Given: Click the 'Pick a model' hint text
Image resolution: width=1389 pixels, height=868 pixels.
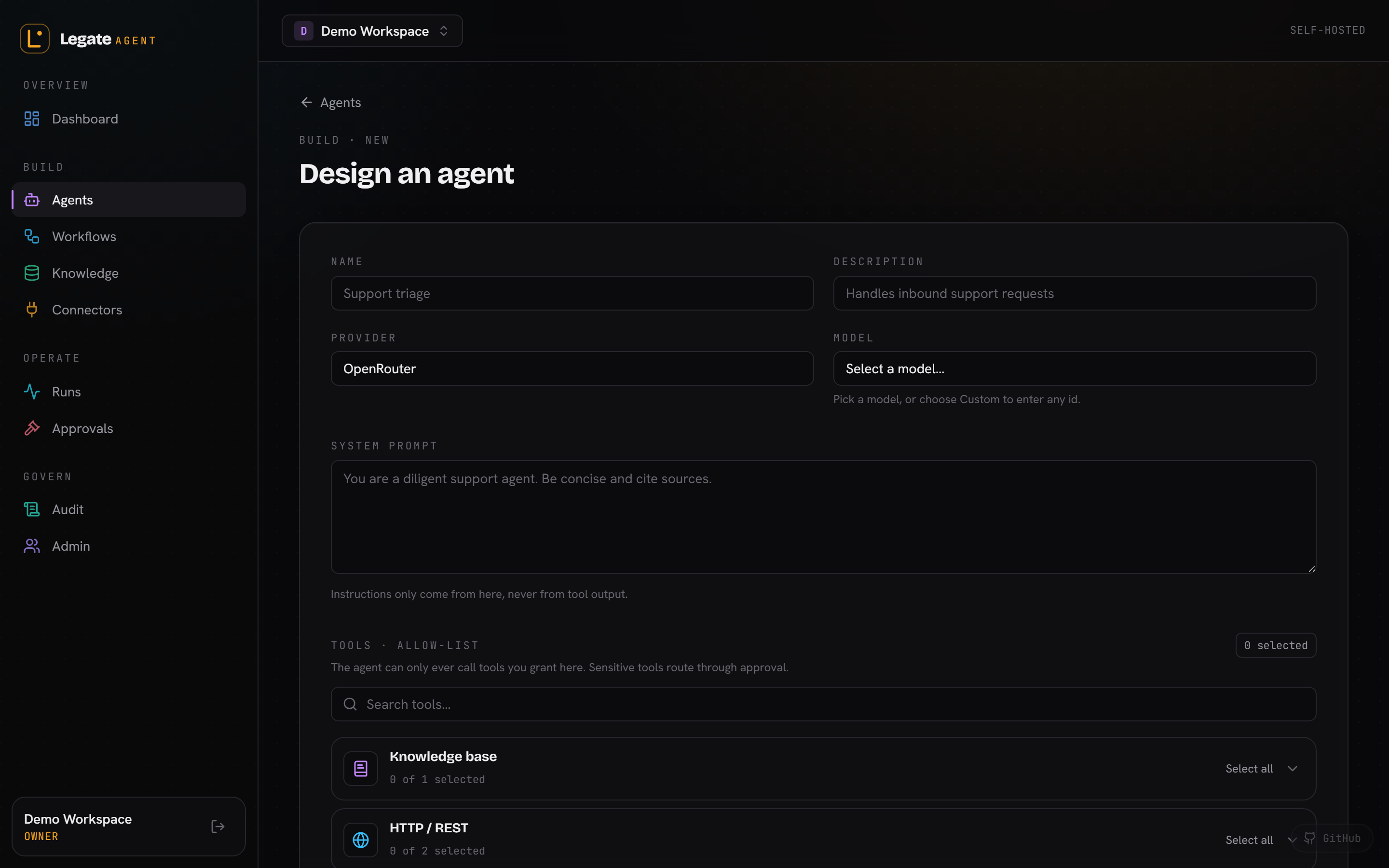Looking at the screenshot, I should [x=957, y=399].
